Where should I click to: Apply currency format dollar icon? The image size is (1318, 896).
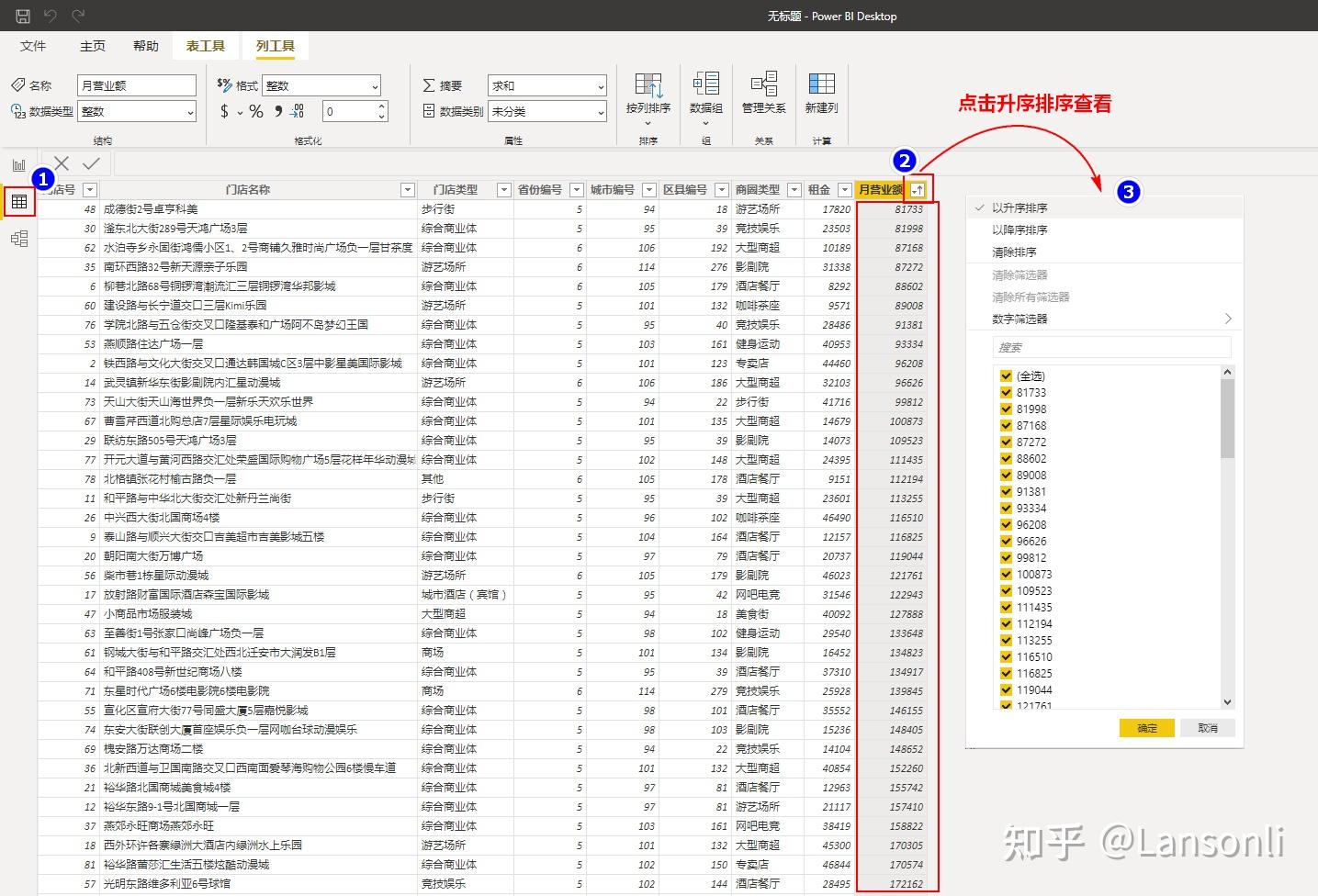point(225,111)
